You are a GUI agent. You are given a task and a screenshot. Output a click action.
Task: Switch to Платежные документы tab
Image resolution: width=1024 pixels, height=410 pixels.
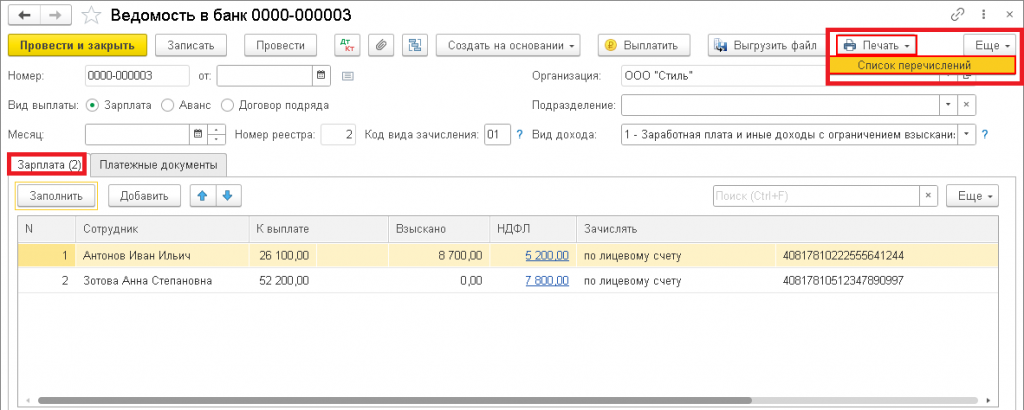tap(159, 165)
